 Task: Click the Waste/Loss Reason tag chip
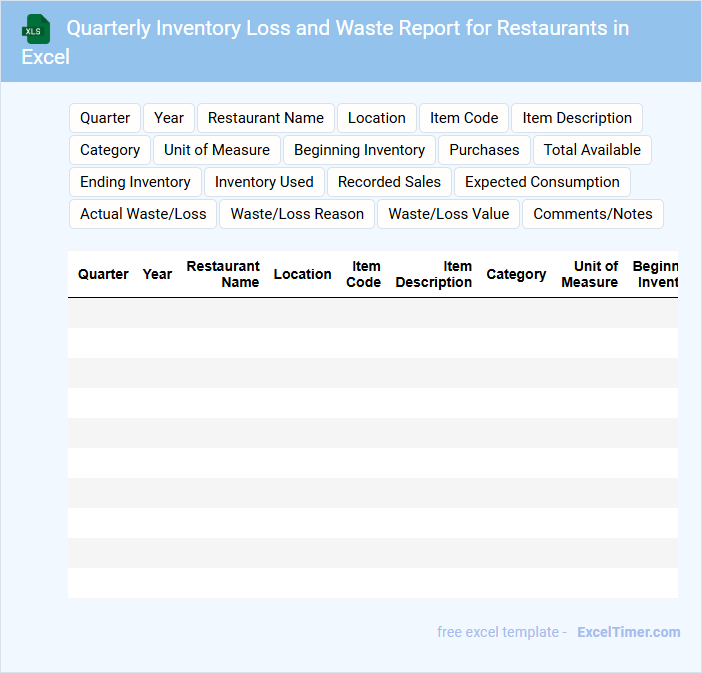click(x=297, y=214)
